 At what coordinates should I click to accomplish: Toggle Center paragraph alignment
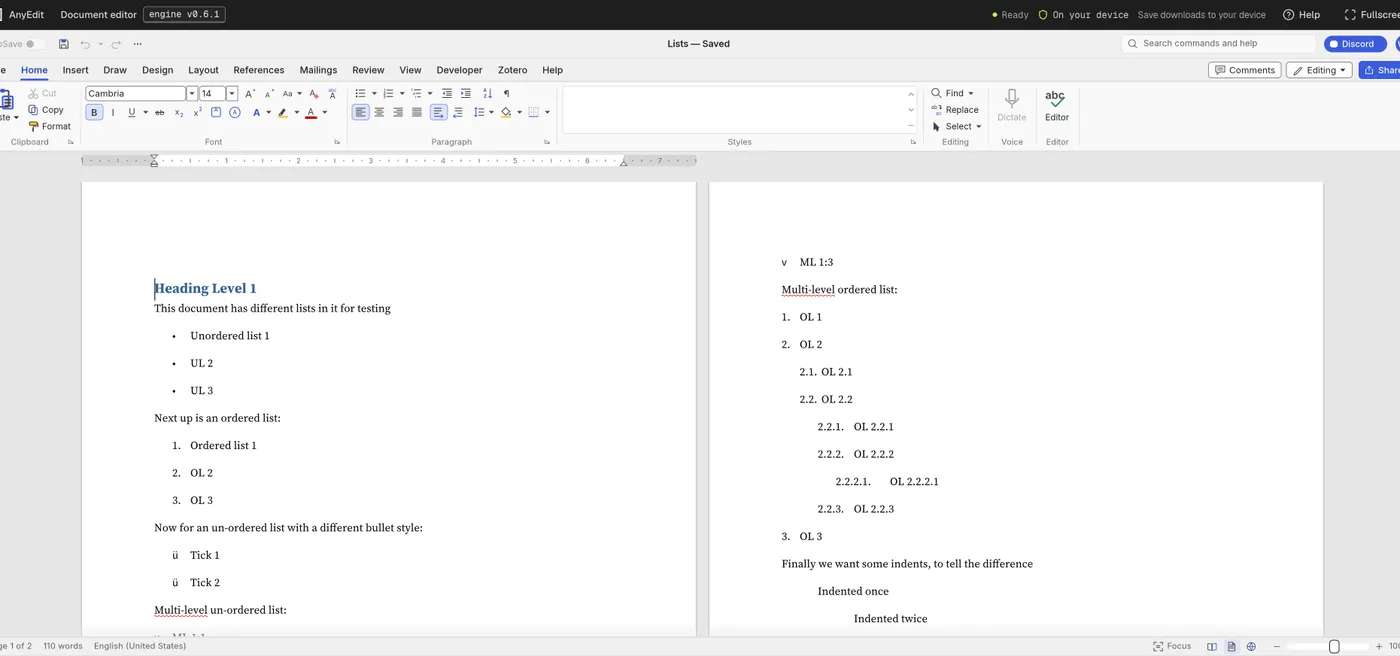[379, 113]
